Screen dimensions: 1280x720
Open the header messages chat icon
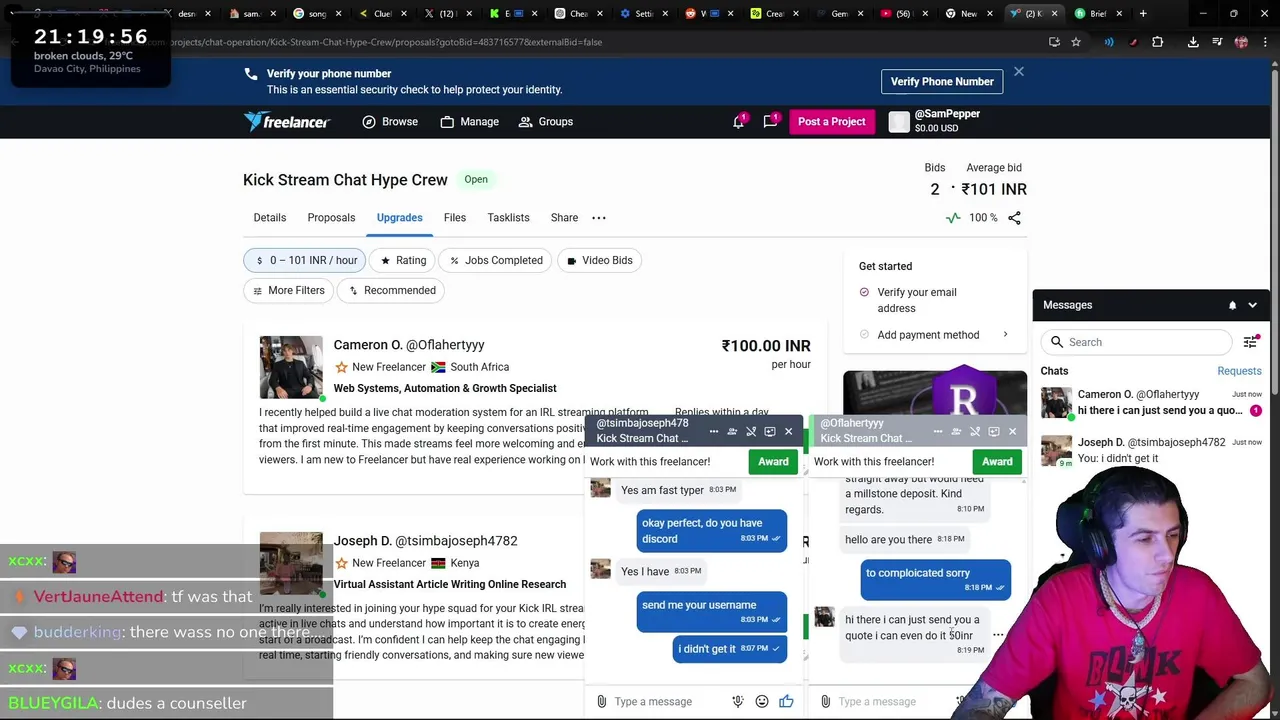(x=770, y=121)
